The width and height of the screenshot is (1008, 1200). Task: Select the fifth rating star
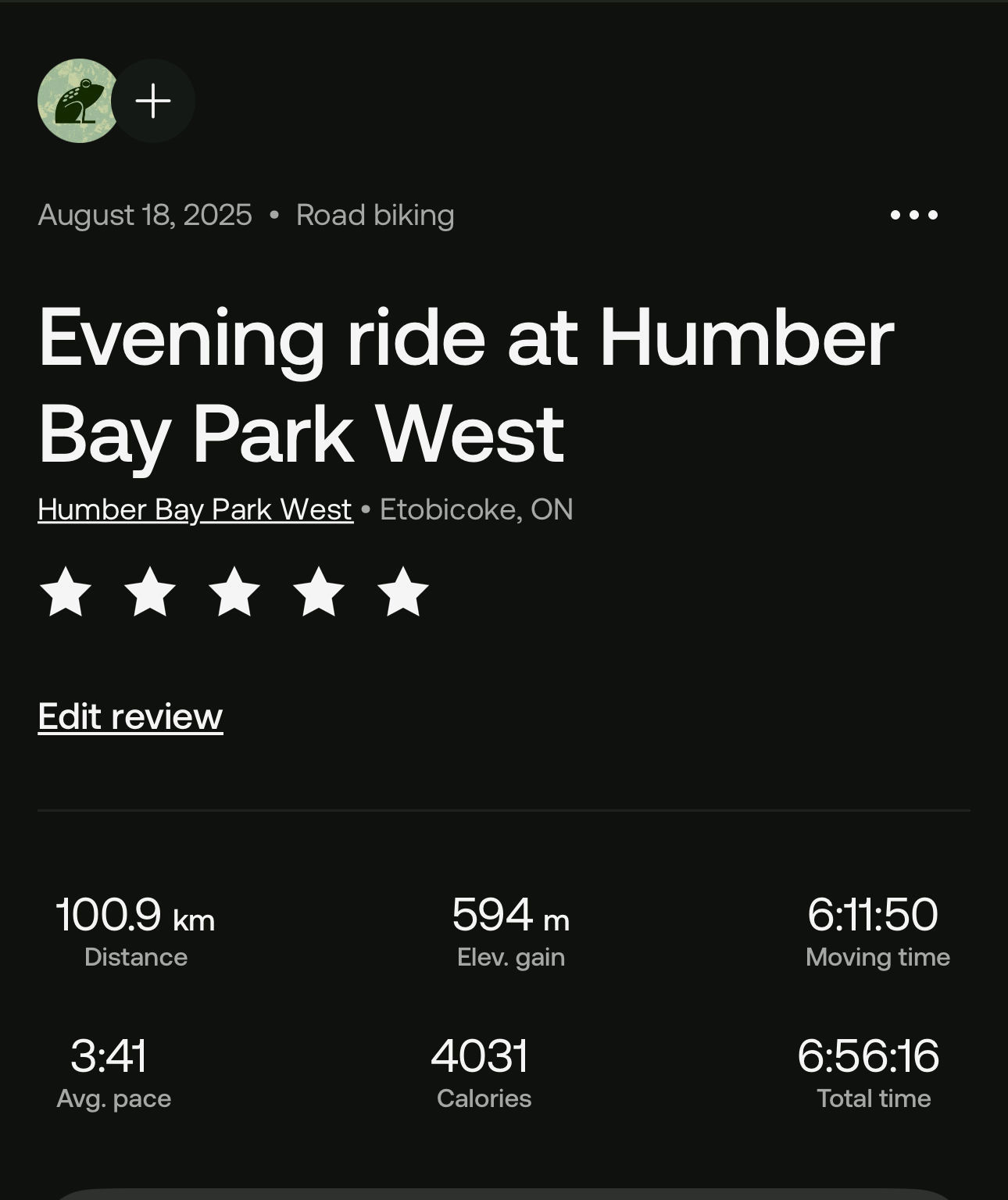pyautogui.click(x=403, y=592)
